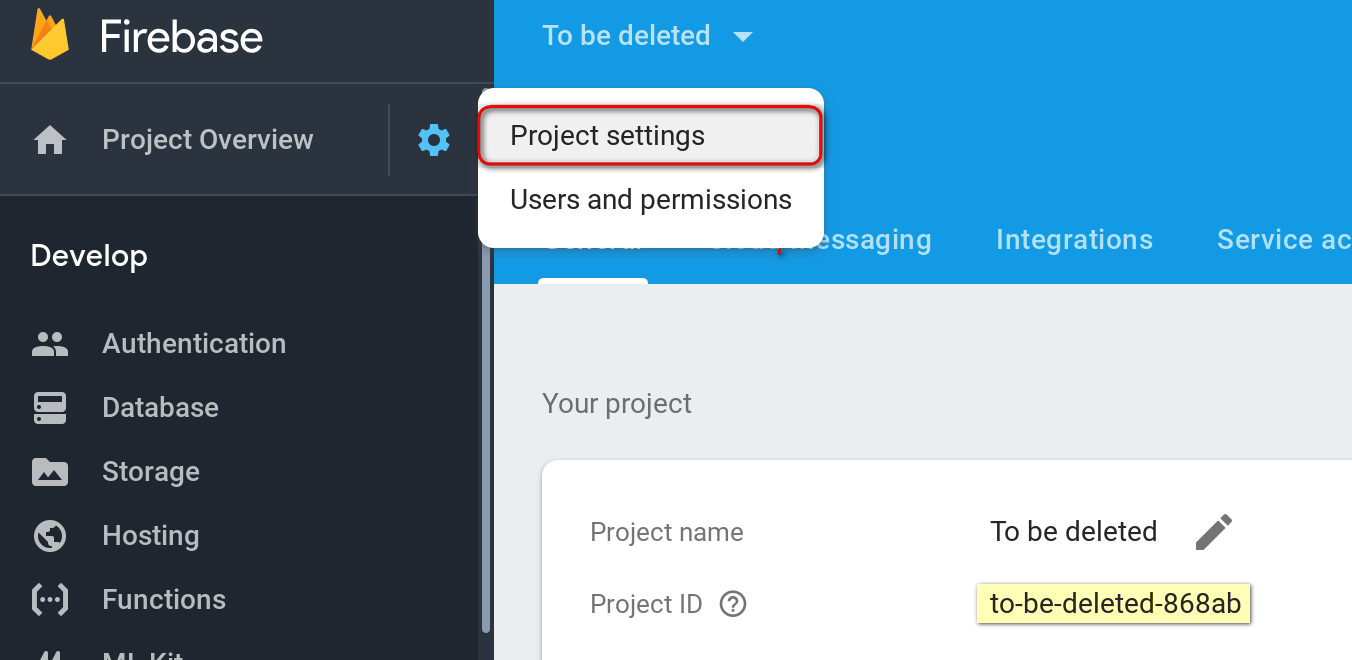This screenshot has height=660, width=1352.
Task: Click the Project Overview home icon
Action: [x=49, y=139]
